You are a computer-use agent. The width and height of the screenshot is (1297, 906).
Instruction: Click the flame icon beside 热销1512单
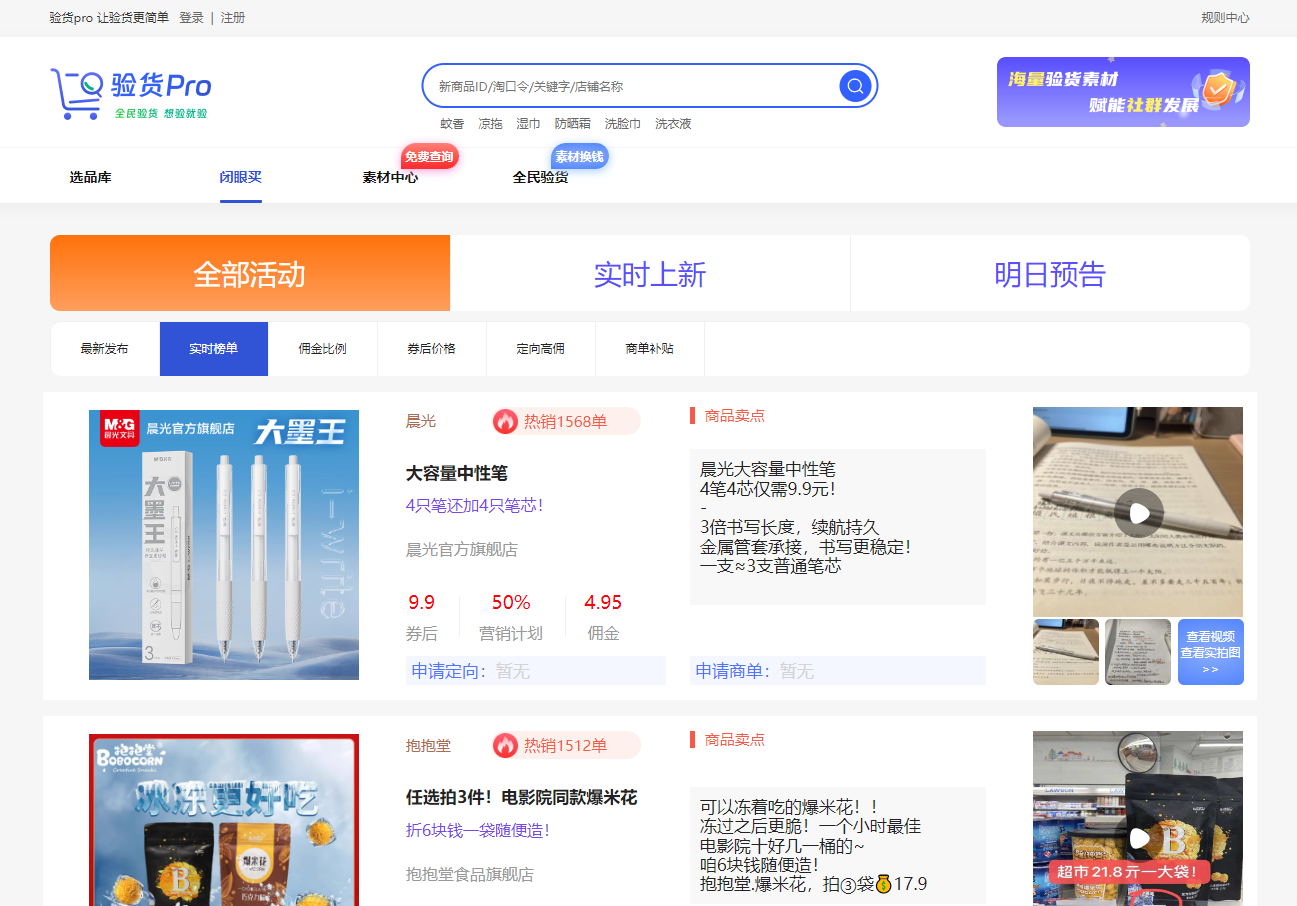pyautogui.click(x=505, y=745)
